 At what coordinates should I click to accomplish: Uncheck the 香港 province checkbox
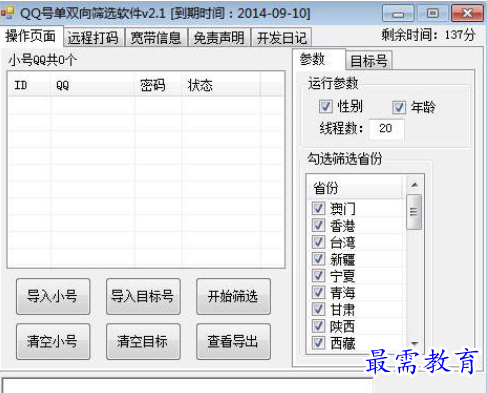[x=318, y=225]
